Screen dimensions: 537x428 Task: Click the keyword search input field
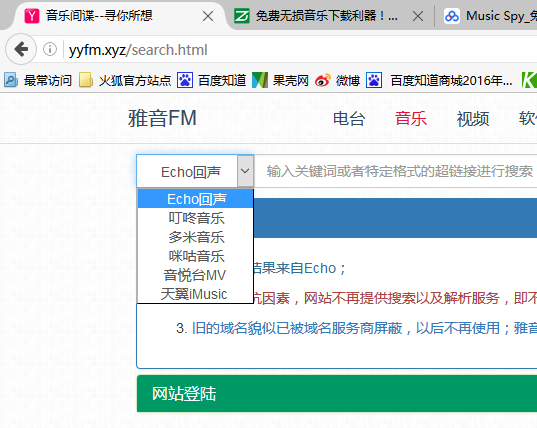click(396, 171)
